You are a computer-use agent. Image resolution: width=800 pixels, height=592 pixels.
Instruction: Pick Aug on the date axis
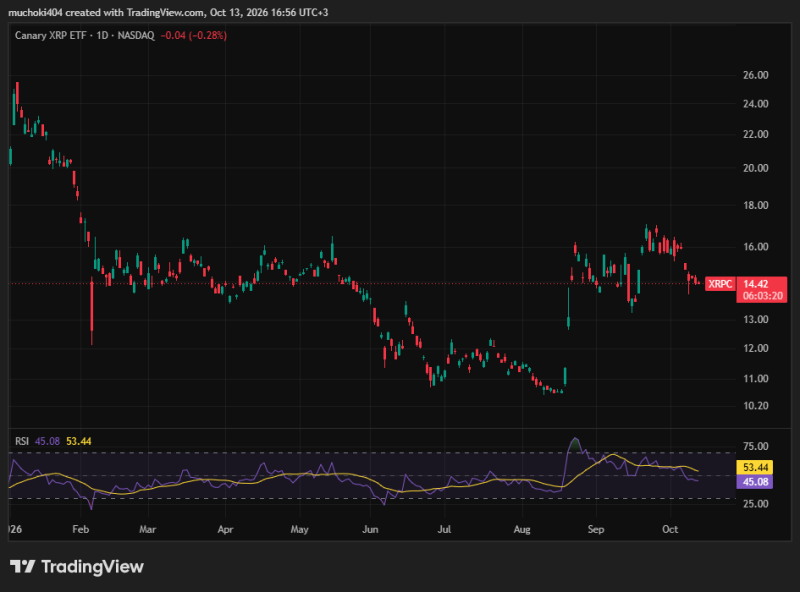point(522,529)
